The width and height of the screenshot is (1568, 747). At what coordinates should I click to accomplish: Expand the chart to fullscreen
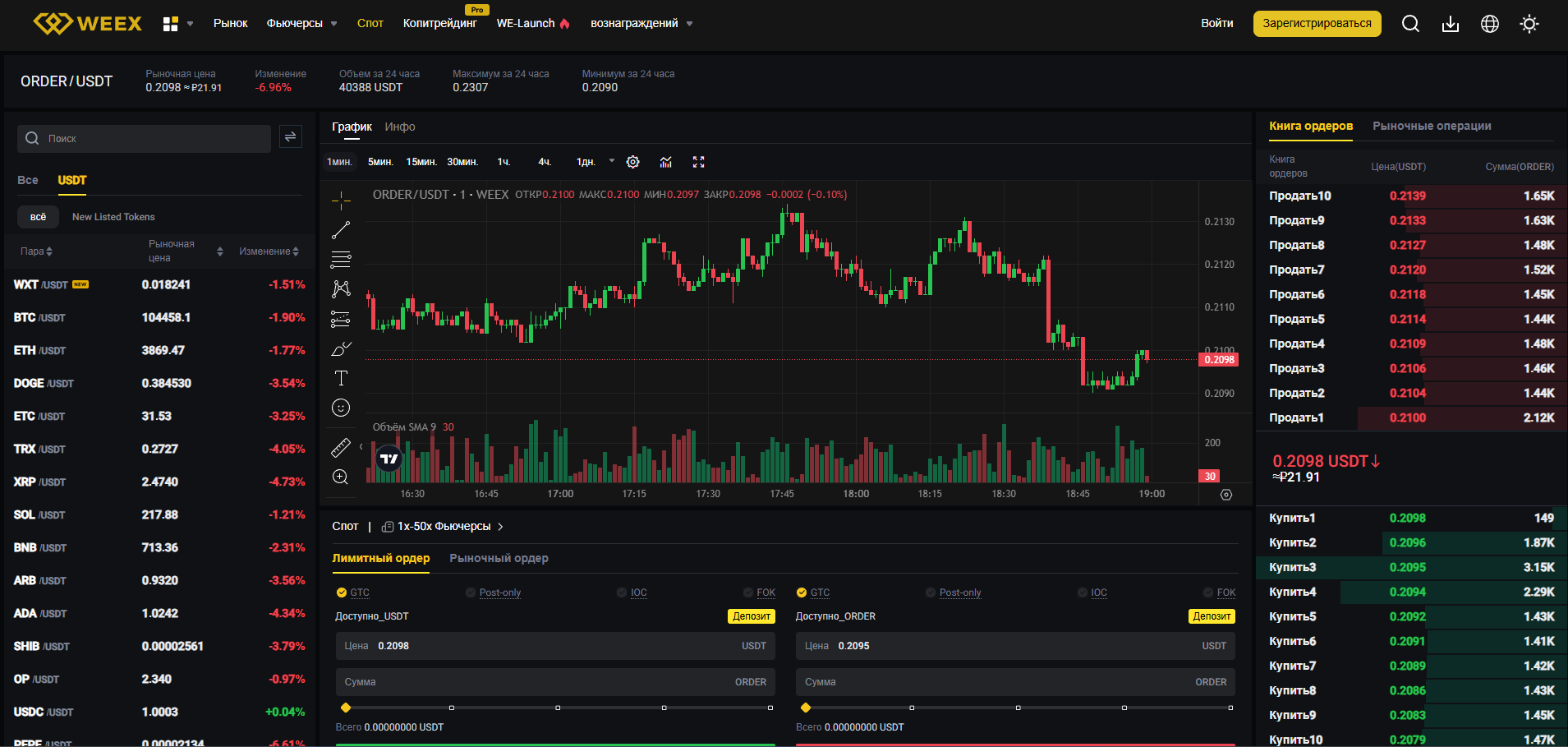pos(698,162)
